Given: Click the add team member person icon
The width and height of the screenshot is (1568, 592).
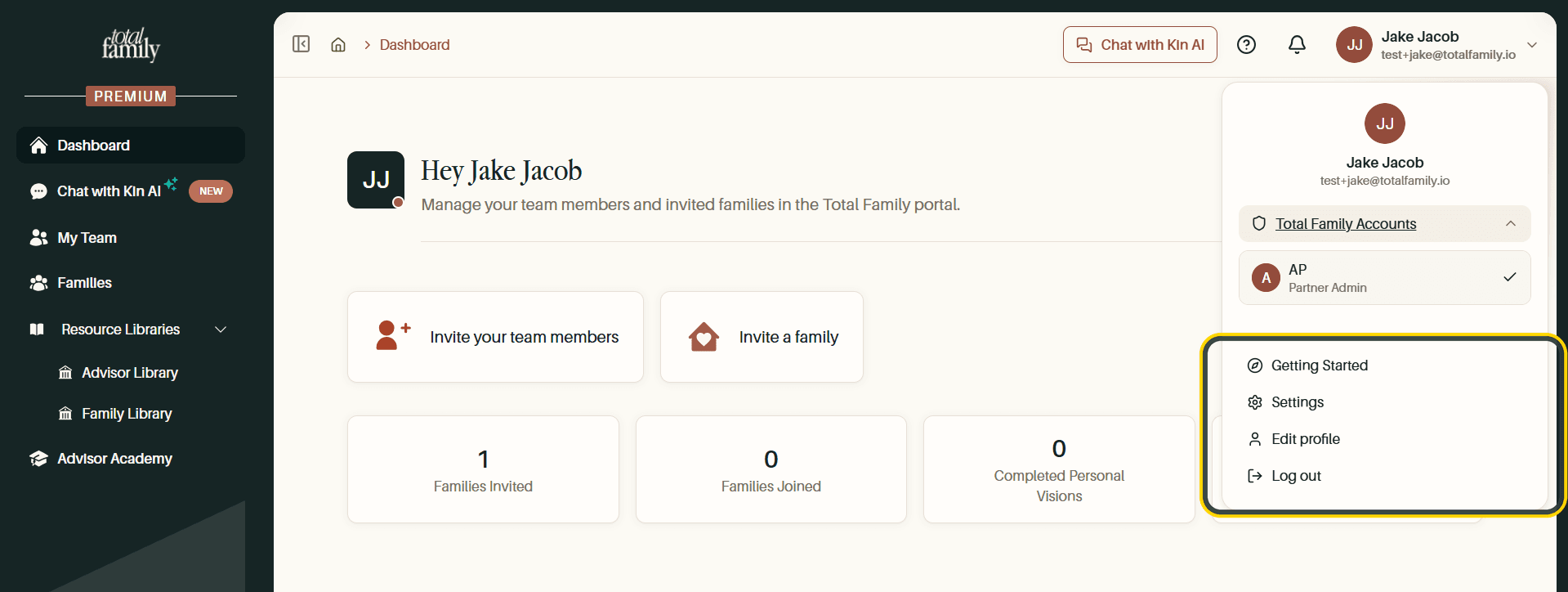Looking at the screenshot, I should pos(393,335).
